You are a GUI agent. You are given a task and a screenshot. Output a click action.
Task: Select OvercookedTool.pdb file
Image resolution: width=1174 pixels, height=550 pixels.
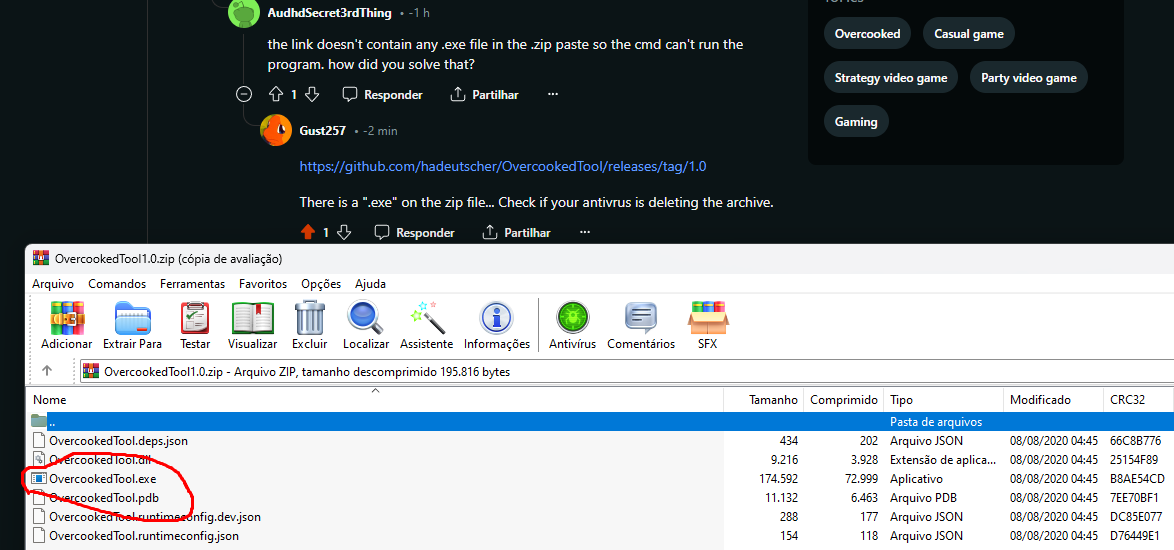pos(103,497)
